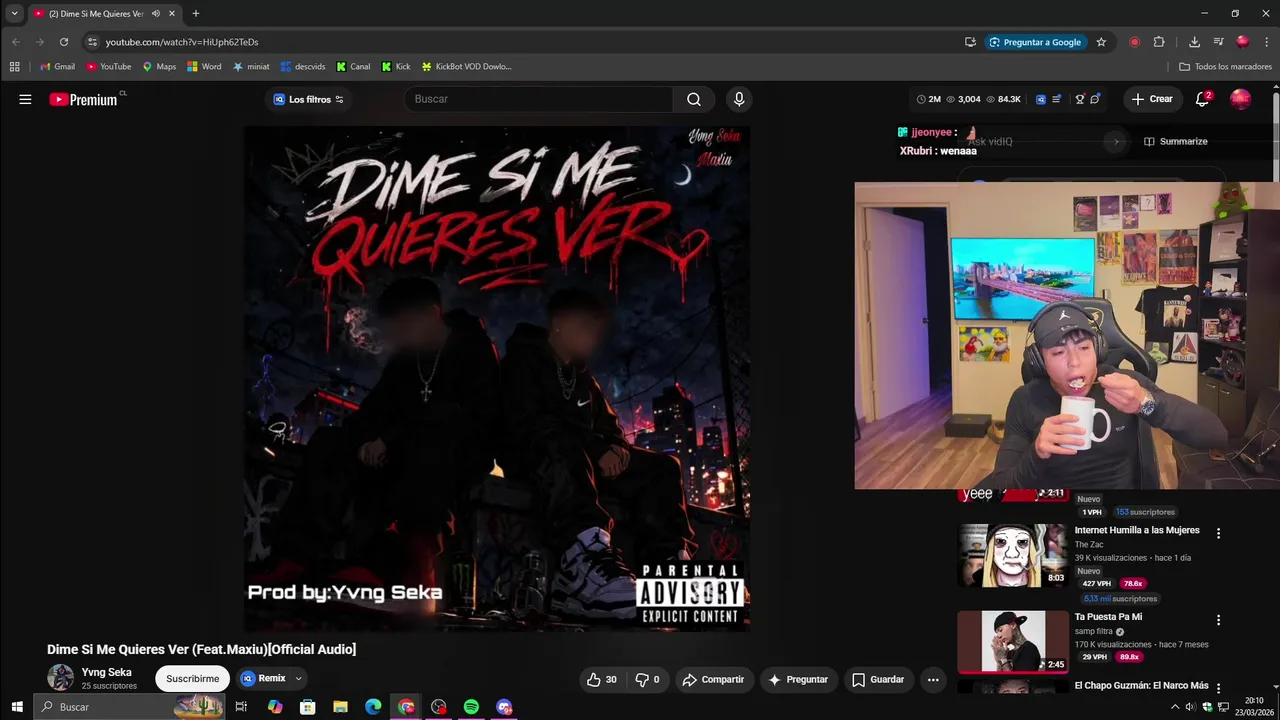This screenshot has height=720, width=1280.
Task: Open tab search dropdown arrow
Action: [14, 14]
